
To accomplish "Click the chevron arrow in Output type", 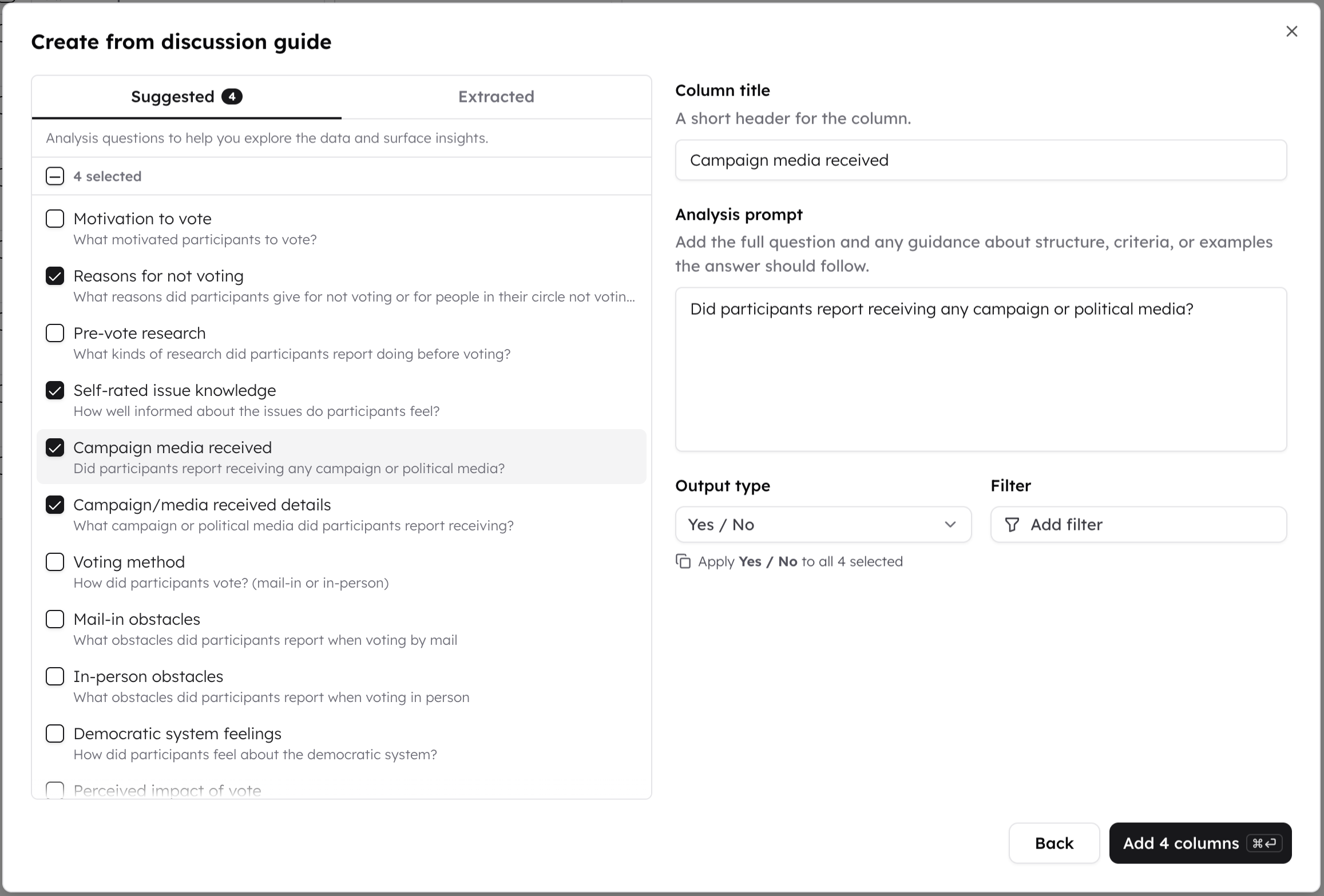I will 950,525.
